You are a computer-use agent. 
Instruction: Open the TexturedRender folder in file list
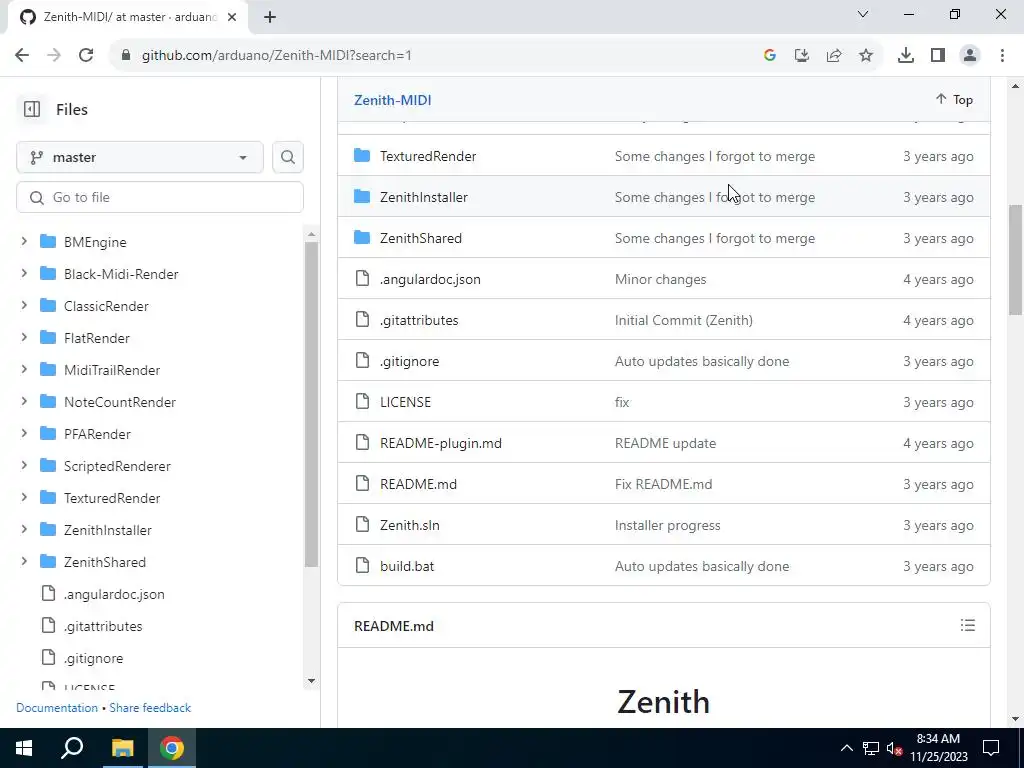coord(428,156)
